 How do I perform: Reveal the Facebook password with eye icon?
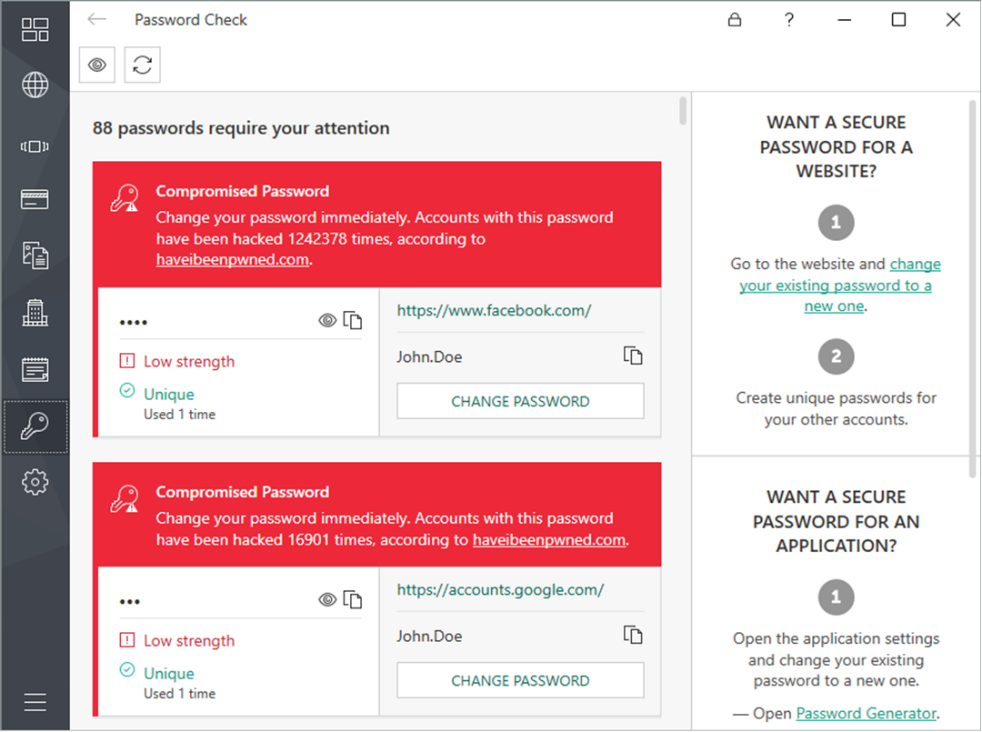[327, 321]
